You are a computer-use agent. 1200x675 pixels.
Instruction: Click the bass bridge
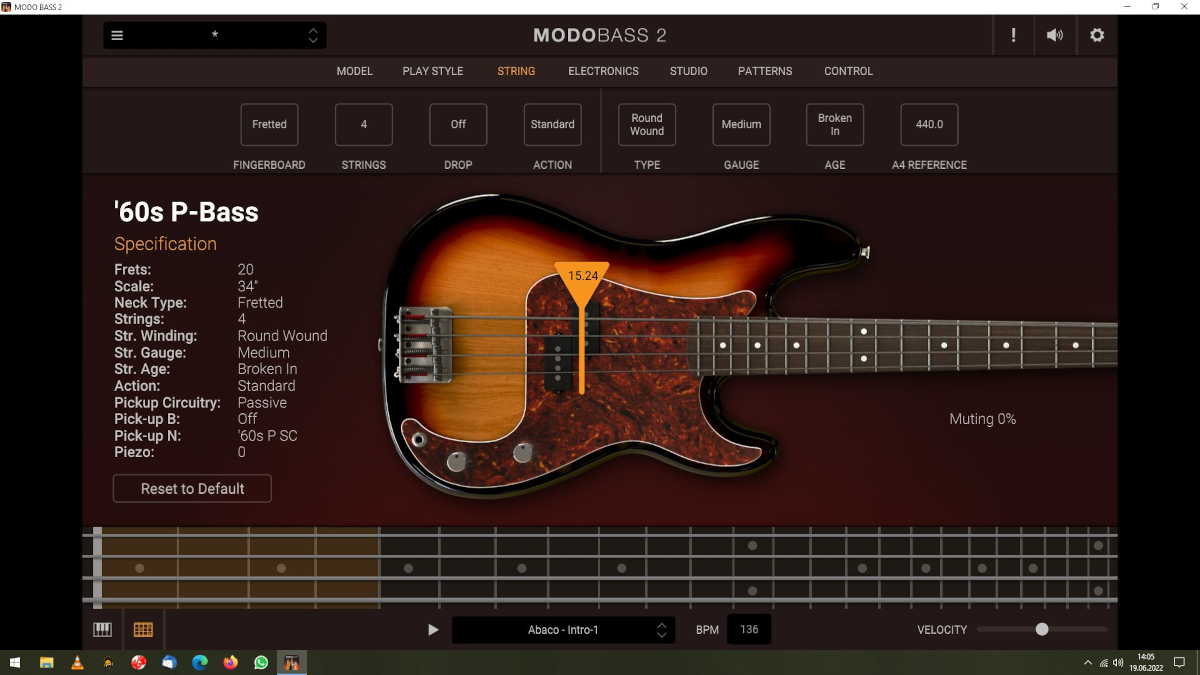pyautogui.click(x=425, y=344)
